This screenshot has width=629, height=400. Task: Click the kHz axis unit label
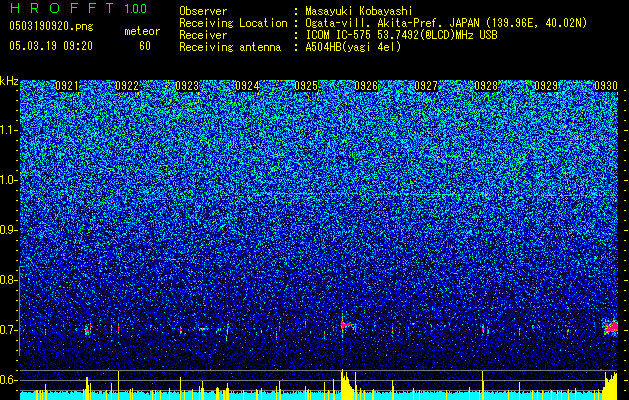[9, 81]
